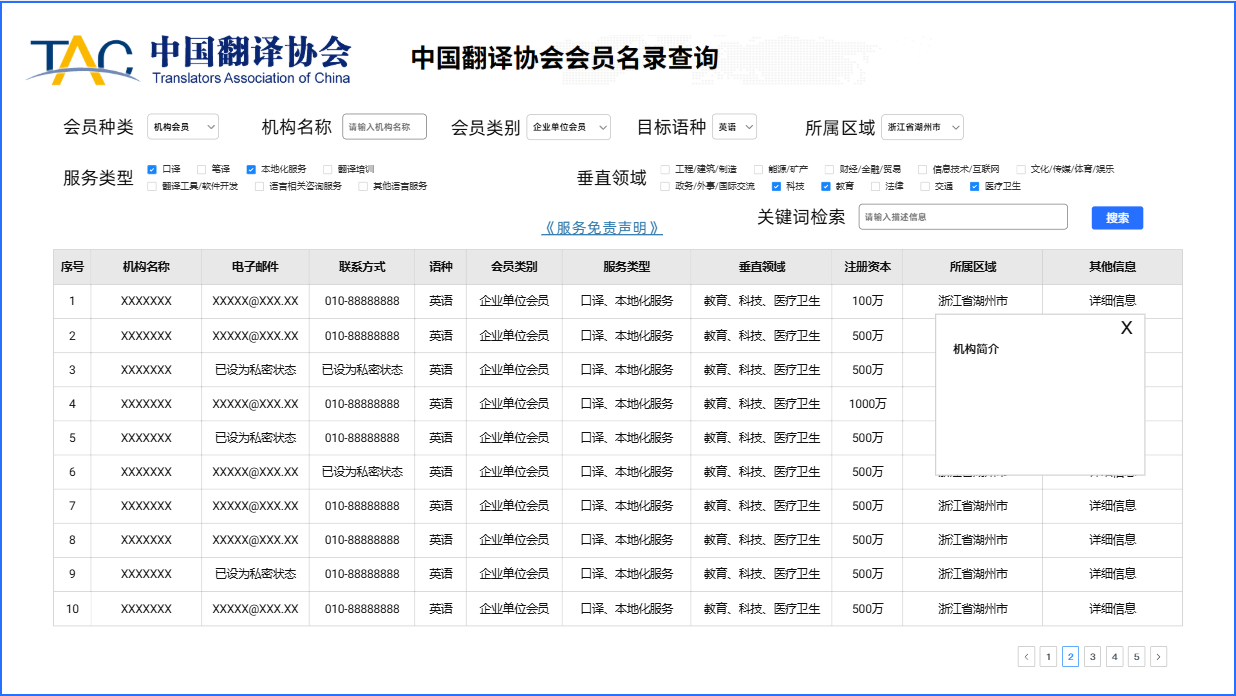Jump to page 5 of results
The height and width of the screenshot is (696, 1236).
(x=1136, y=657)
